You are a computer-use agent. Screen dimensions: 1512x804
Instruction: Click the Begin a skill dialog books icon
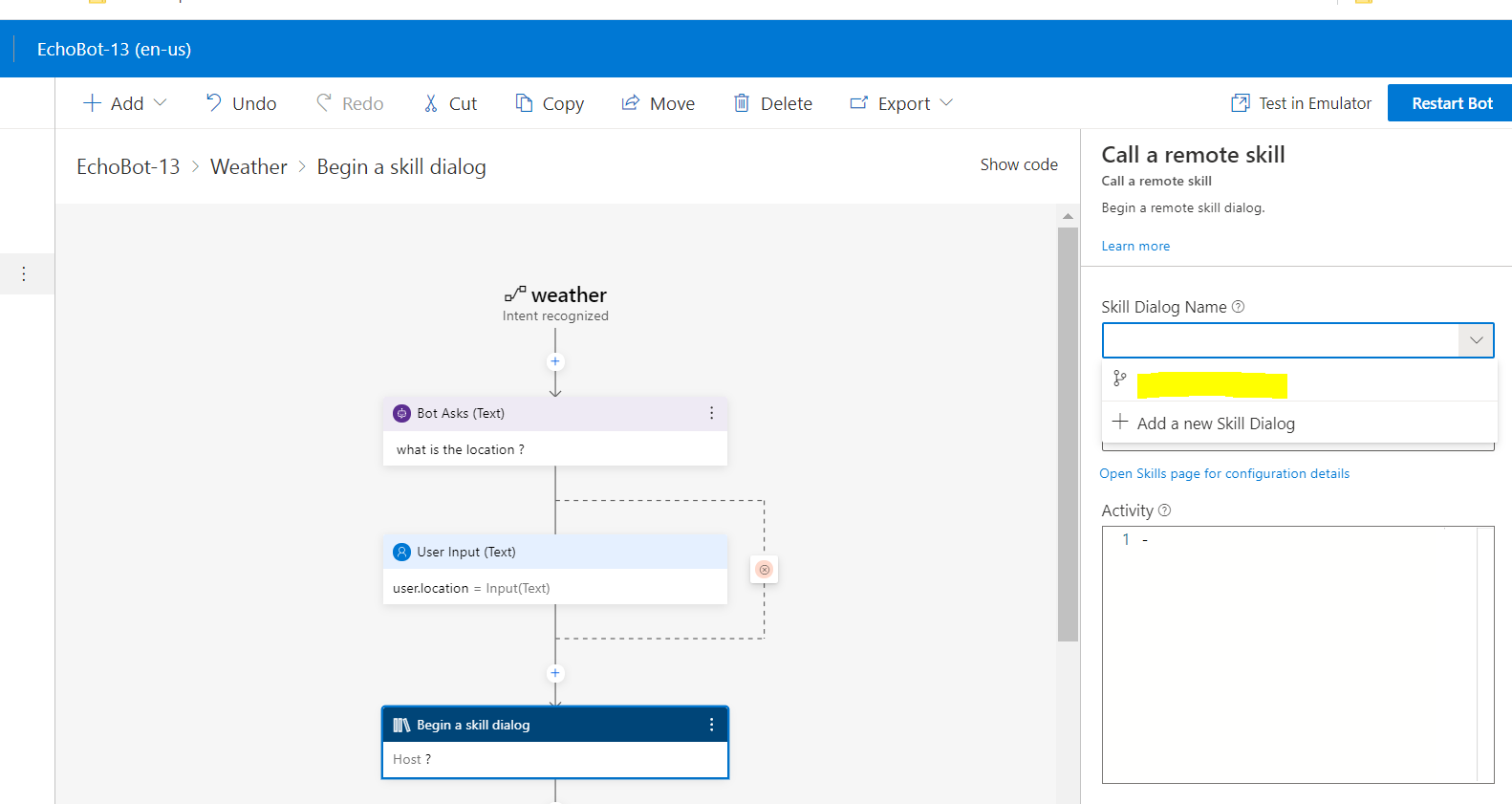pos(401,725)
